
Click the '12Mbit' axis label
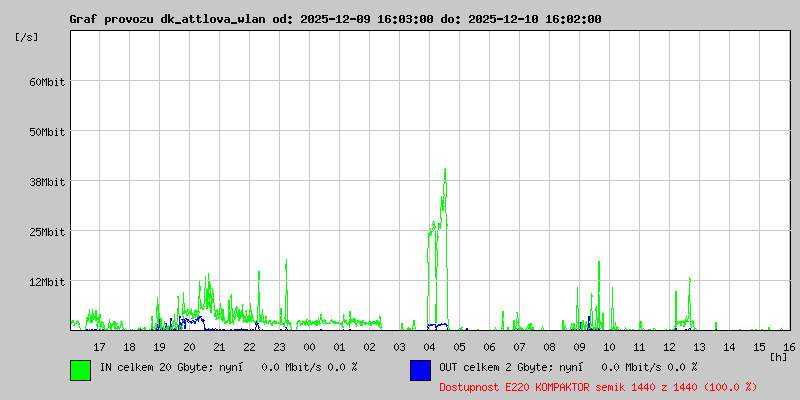[47, 282]
